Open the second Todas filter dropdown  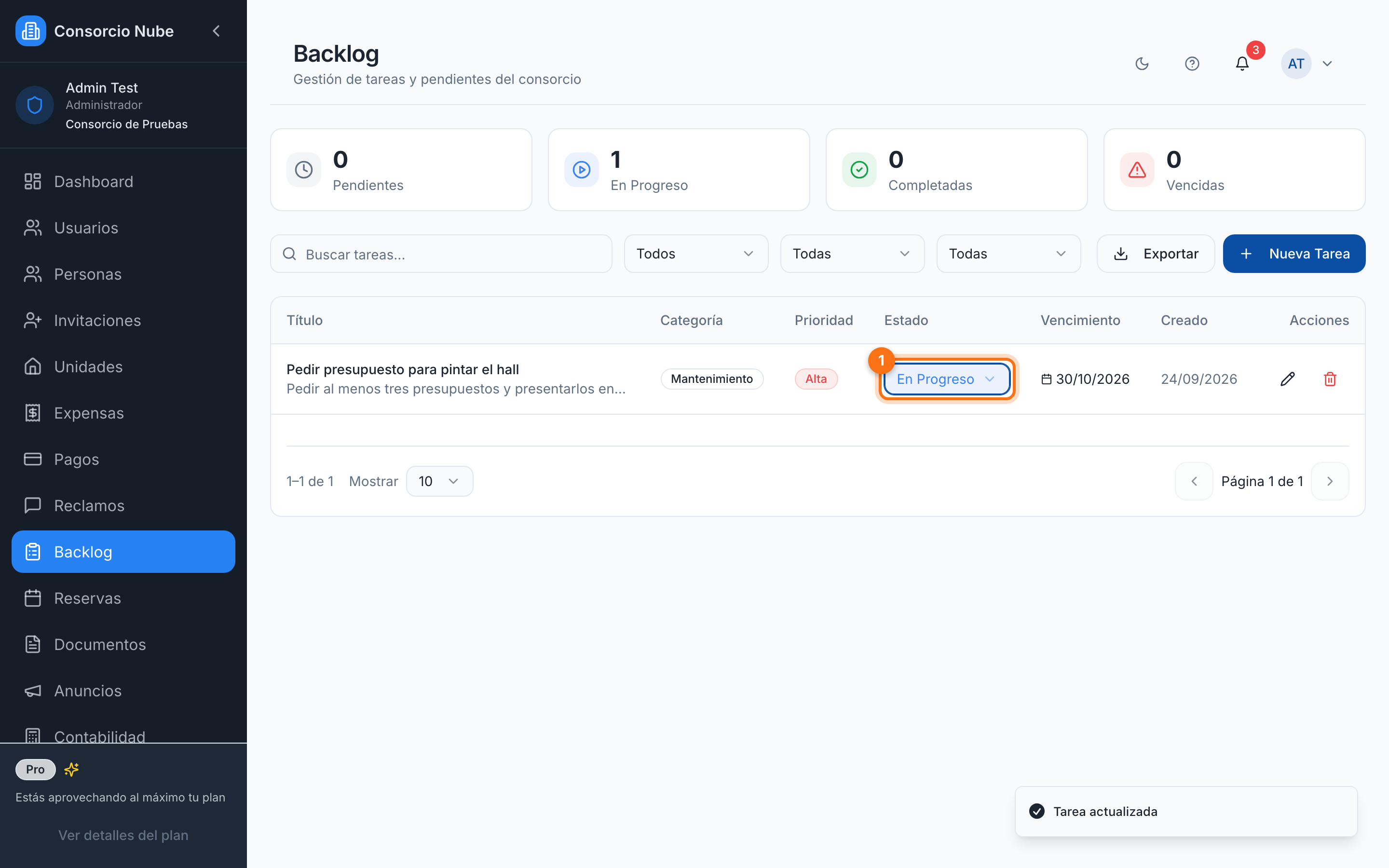[1008, 254]
